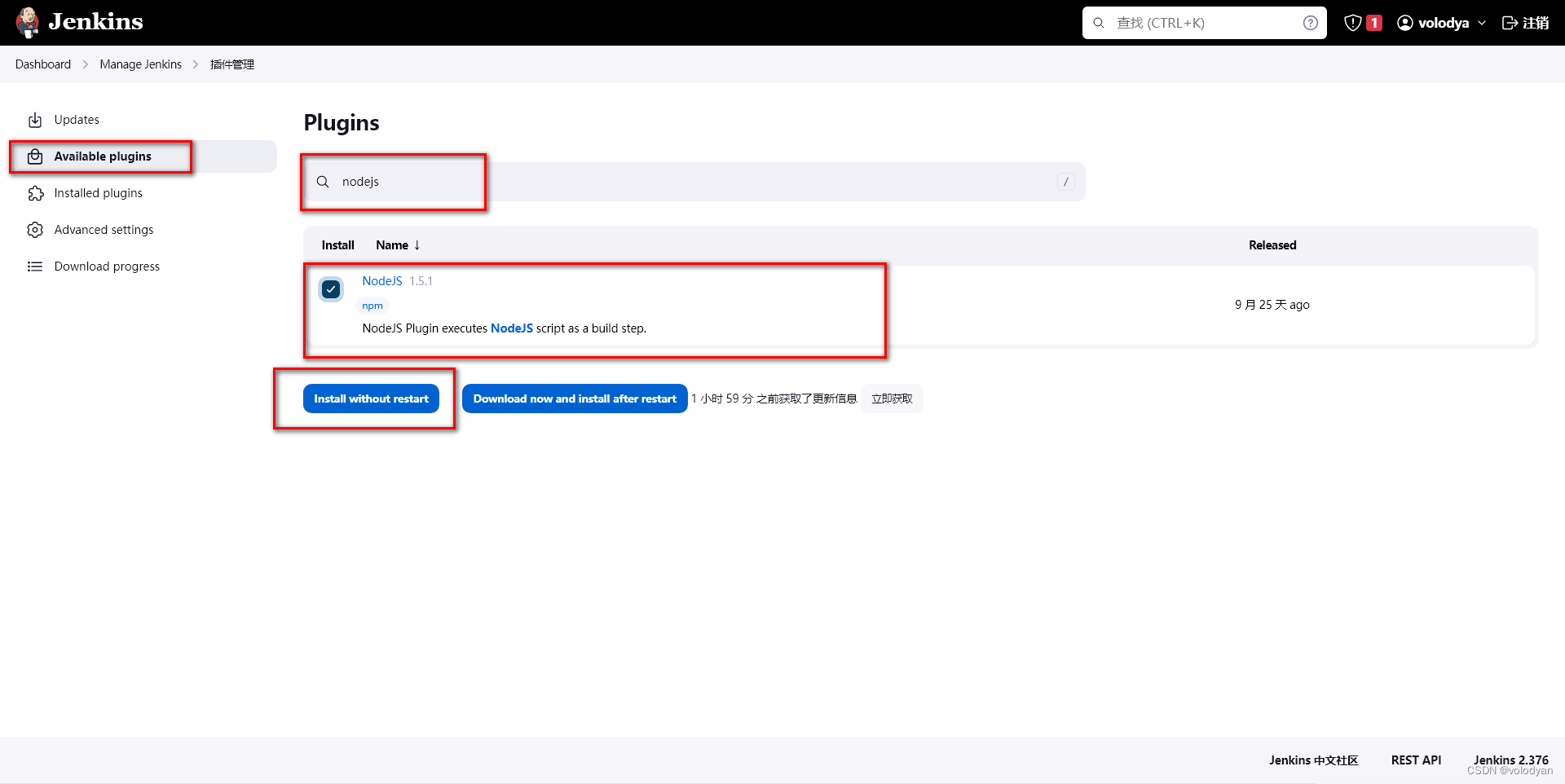The height and width of the screenshot is (784, 1565).
Task: Click the Installed plugins puzzle icon
Action: pos(35,193)
